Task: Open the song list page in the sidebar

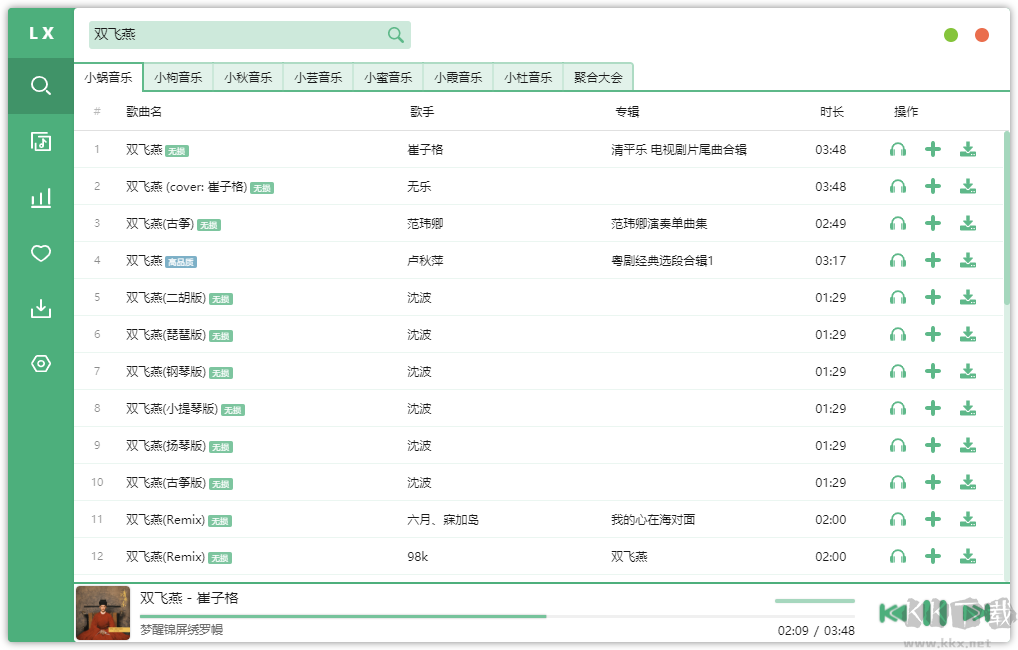Action: [41, 141]
